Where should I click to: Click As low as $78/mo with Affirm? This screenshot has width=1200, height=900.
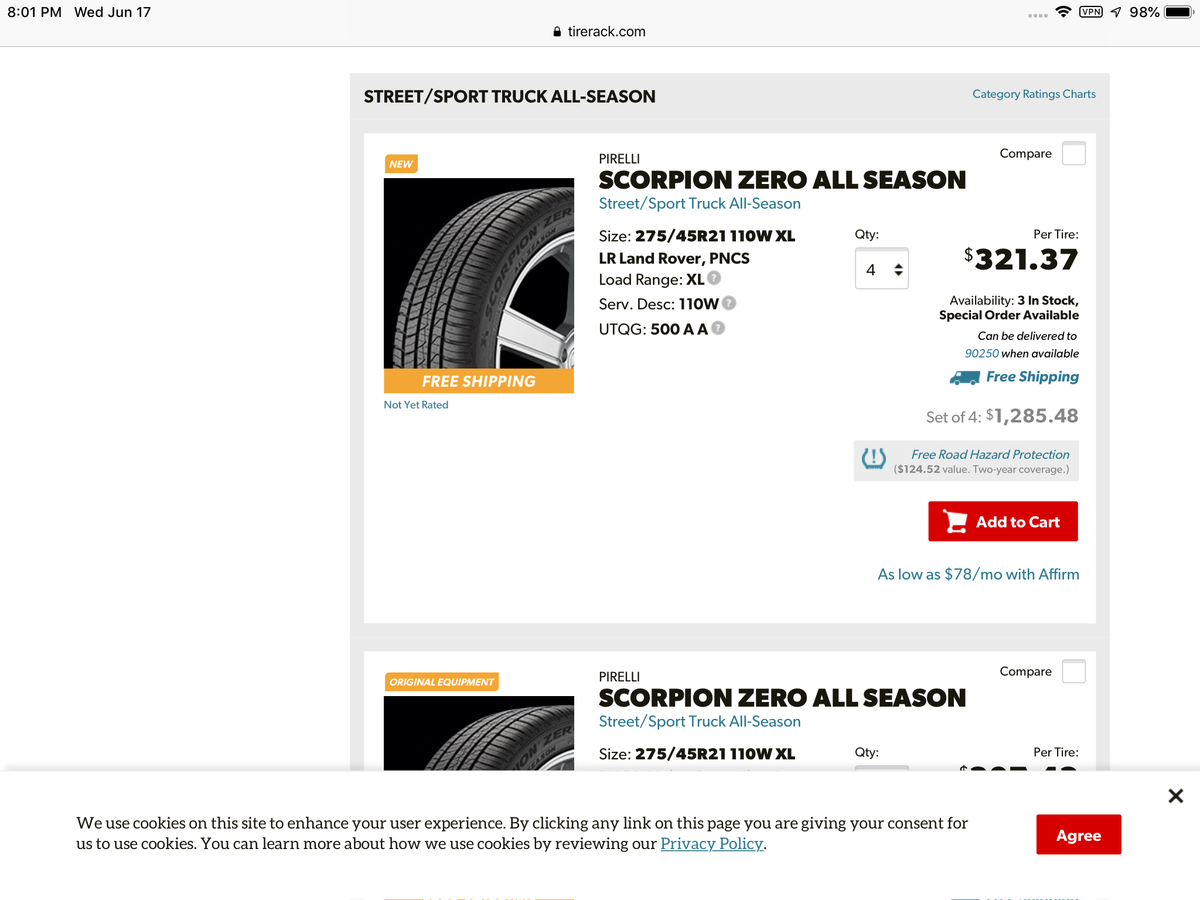978,574
